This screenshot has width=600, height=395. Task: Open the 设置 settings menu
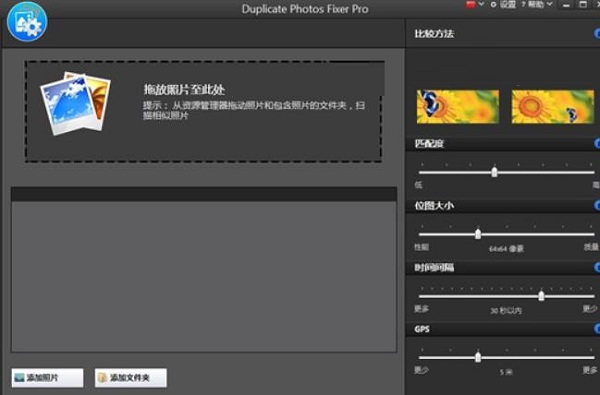coord(504,4)
